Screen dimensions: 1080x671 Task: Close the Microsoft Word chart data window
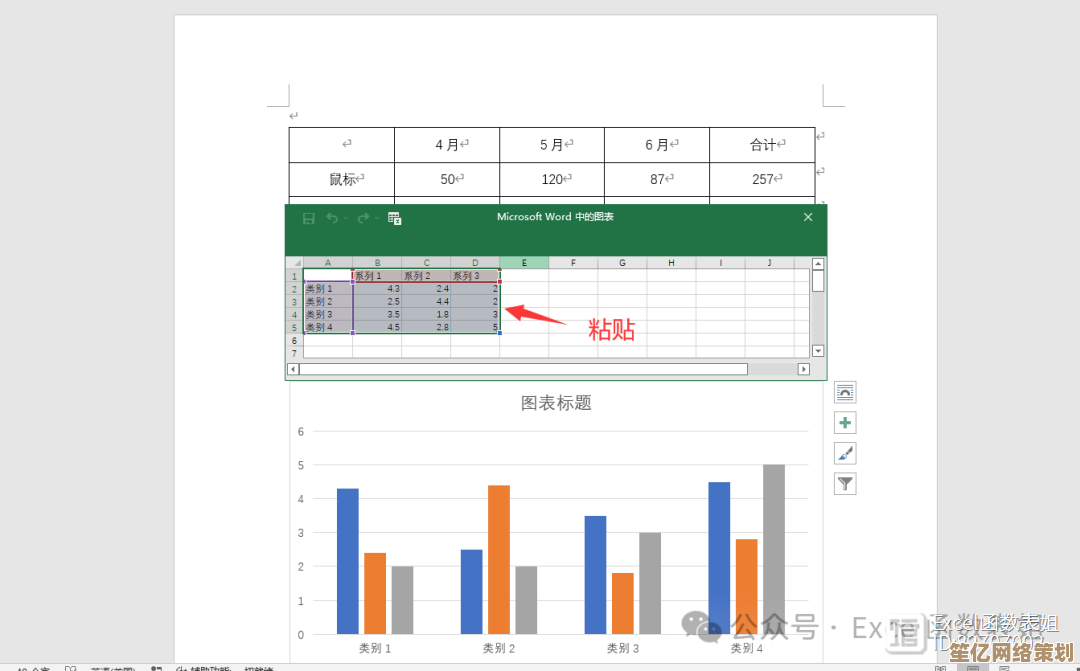click(x=808, y=217)
